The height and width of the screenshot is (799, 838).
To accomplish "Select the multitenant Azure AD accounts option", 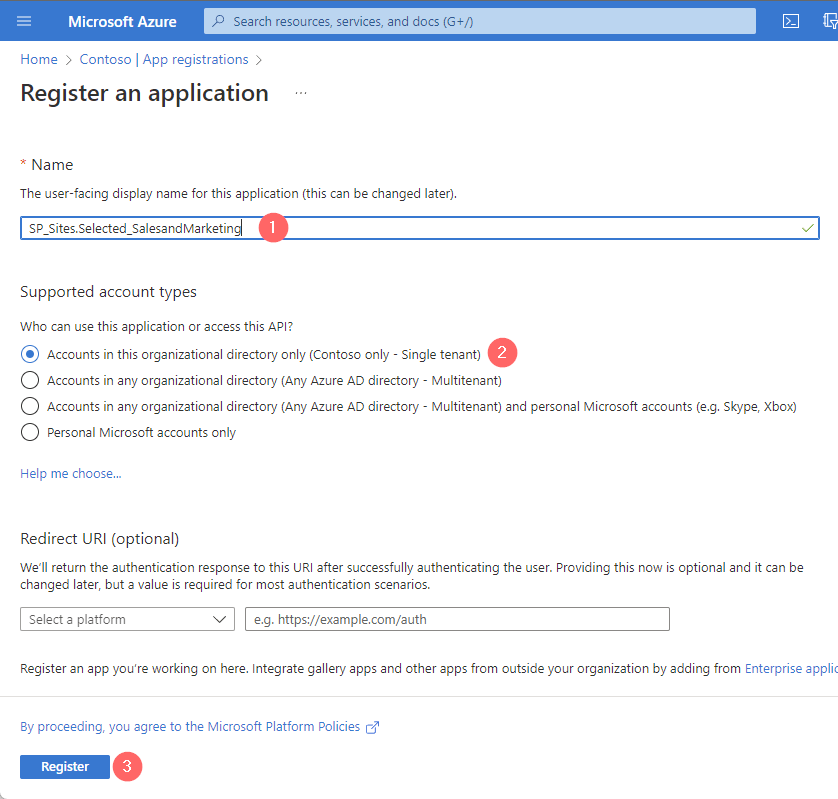I will (30, 380).
